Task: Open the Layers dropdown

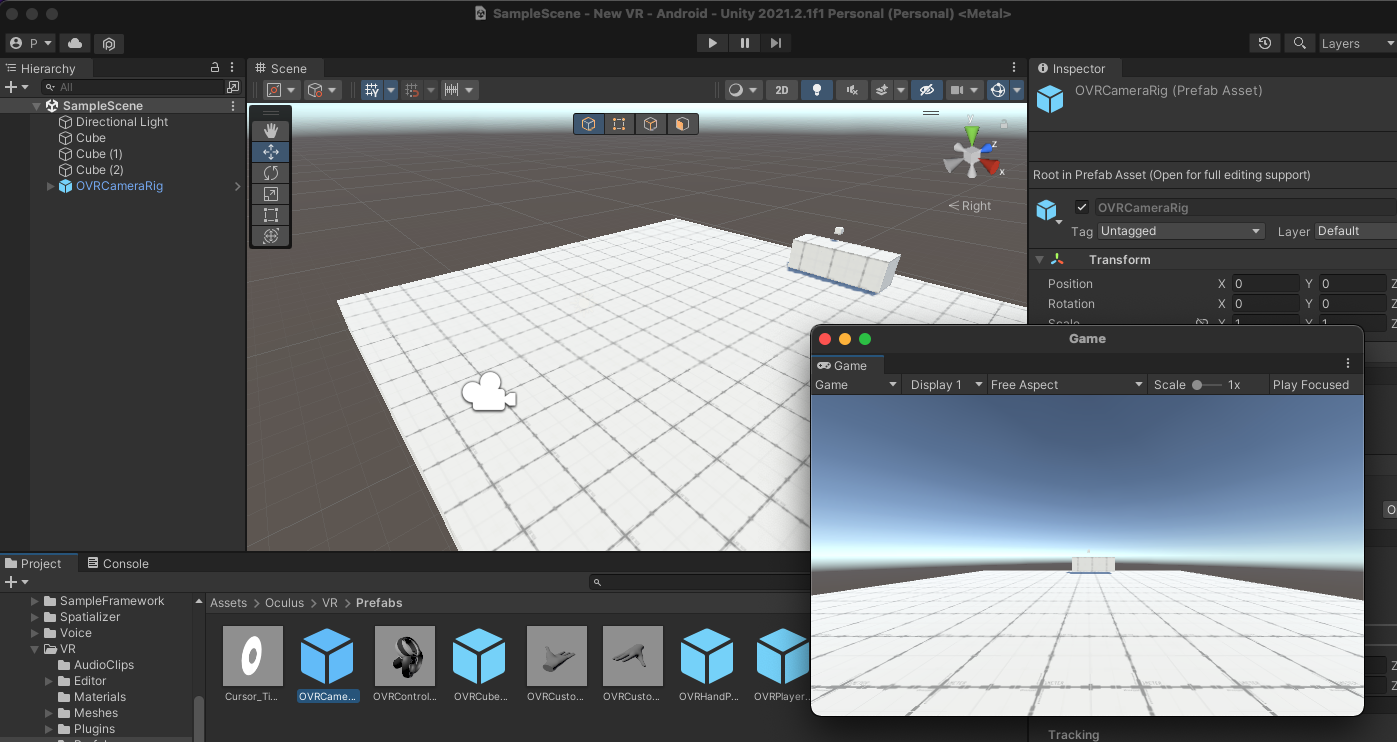Action: [1356, 43]
